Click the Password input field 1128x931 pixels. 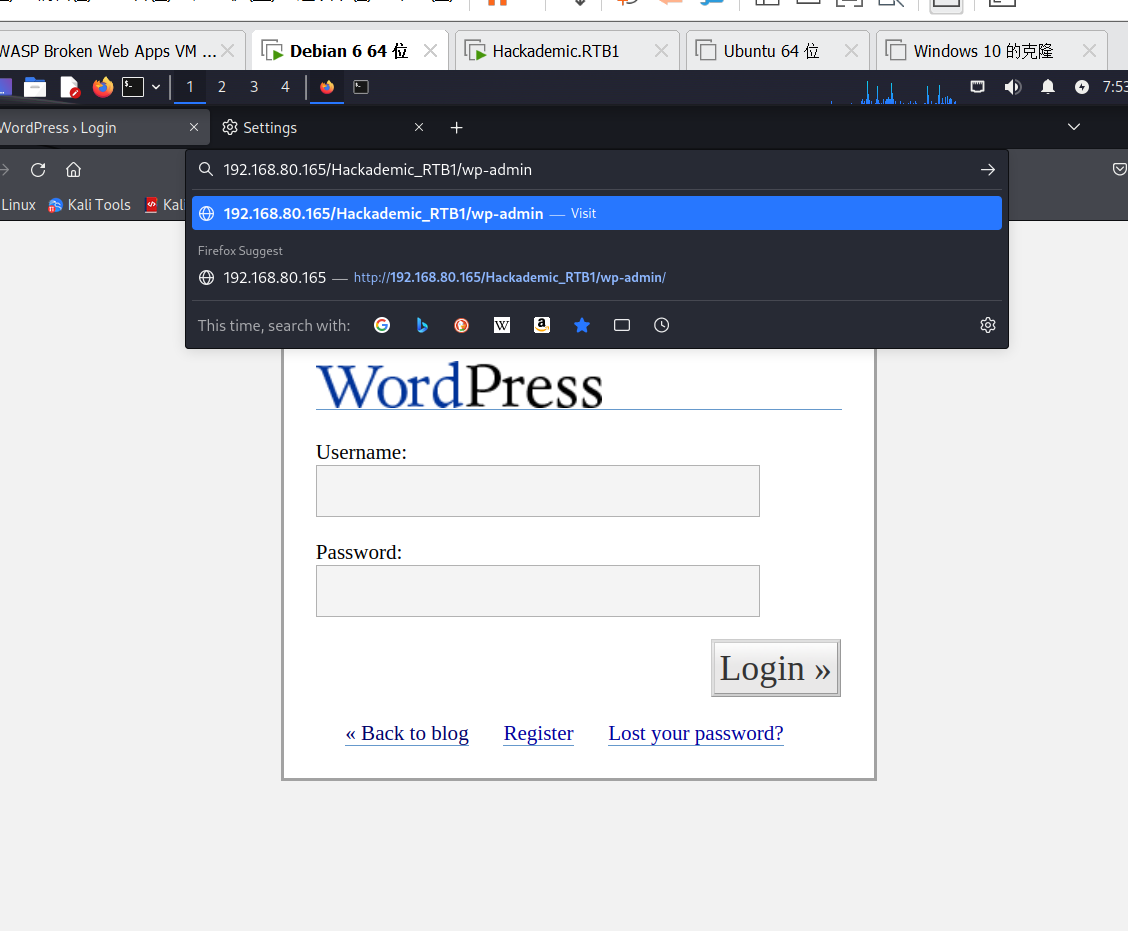pyautogui.click(x=537, y=591)
